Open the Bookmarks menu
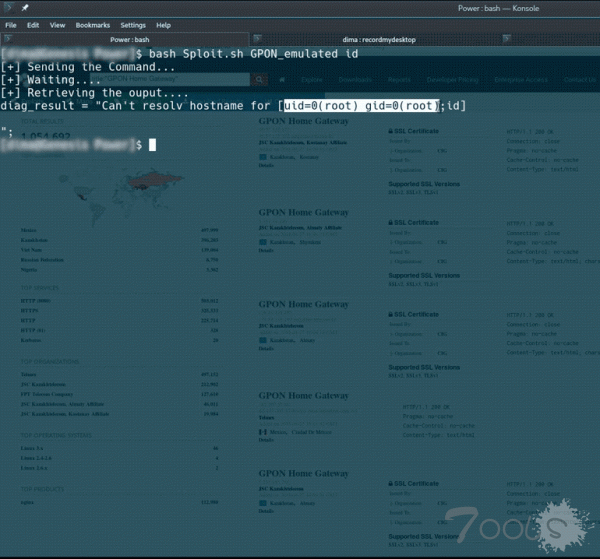Image resolution: width=600 pixels, height=559 pixels. [92, 24]
